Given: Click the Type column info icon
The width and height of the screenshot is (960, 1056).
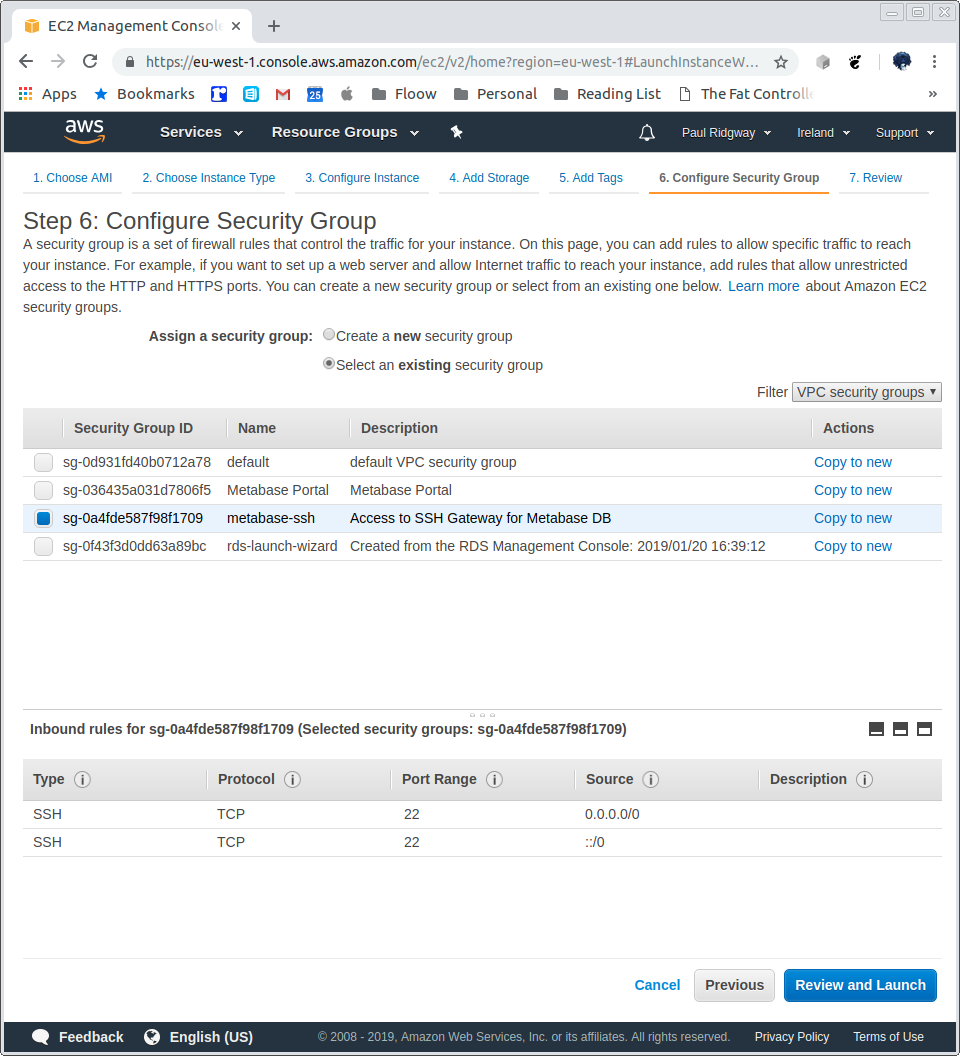Looking at the screenshot, I should (x=82, y=780).
